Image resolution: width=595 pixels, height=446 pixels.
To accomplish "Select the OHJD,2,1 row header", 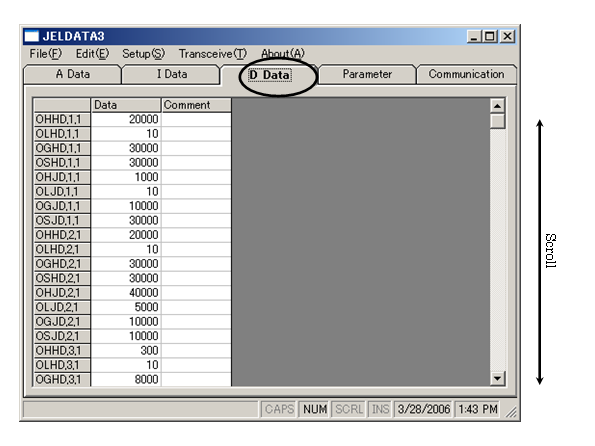I will pyautogui.click(x=62, y=293).
